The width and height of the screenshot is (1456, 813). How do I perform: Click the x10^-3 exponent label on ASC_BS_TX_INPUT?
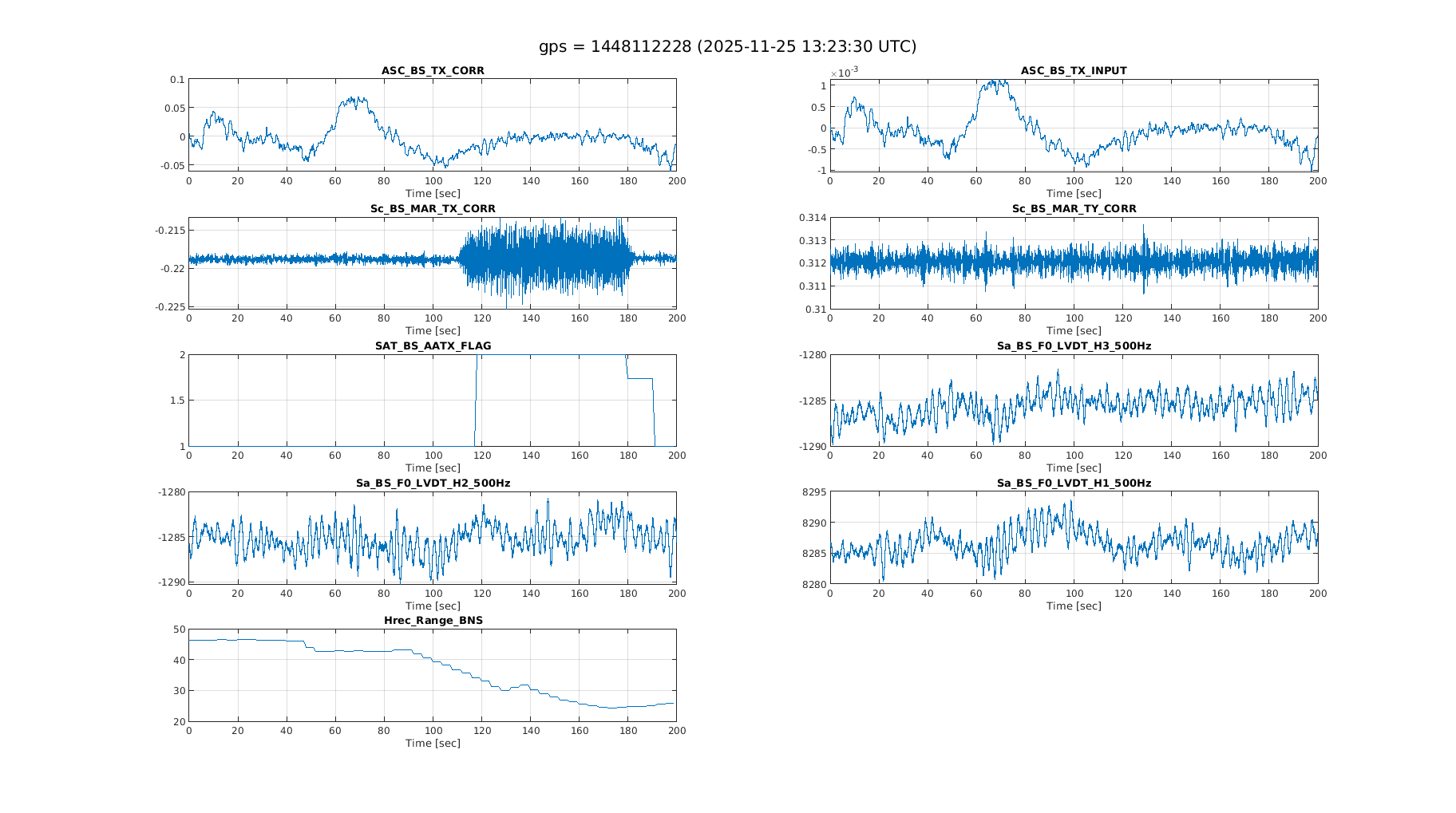[x=844, y=73]
